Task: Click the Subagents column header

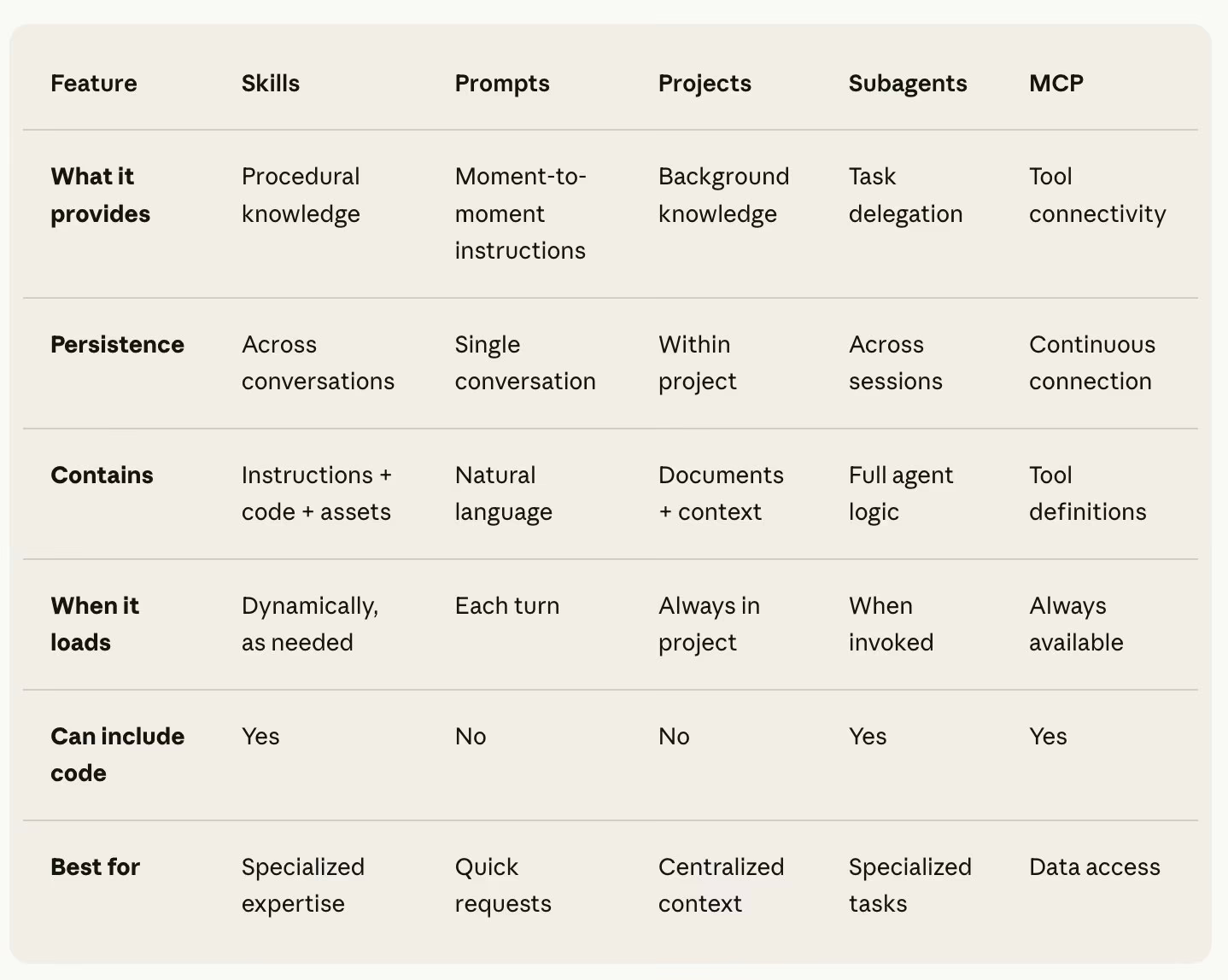Action: 907,84
